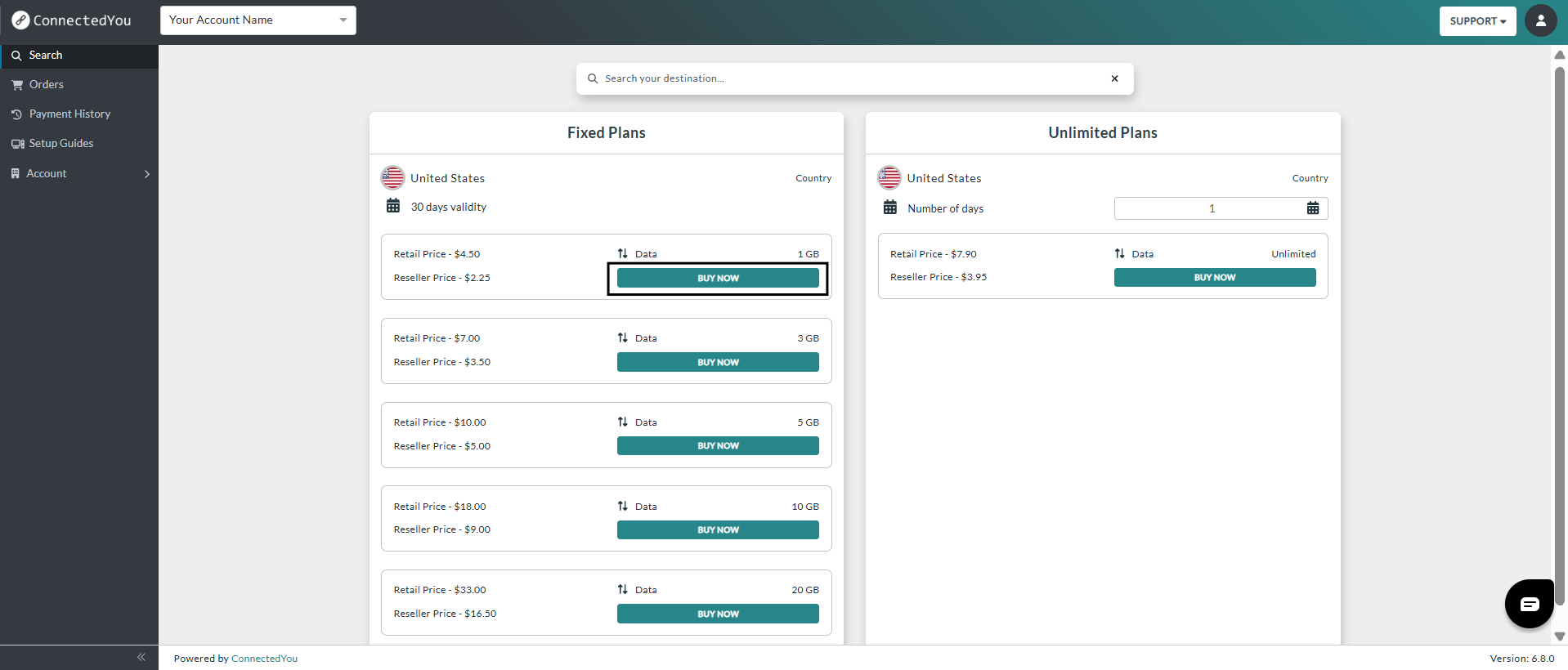The width and height of the screenshot is (1568, 670).
Task: Open the Your Account Name dropdown
Action: [258, 20]
